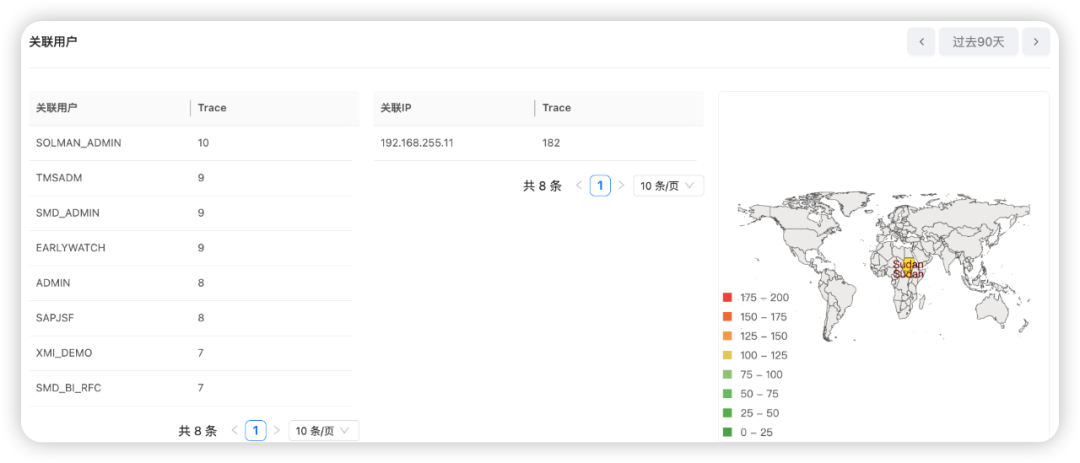Toggle the 150 – 175 legend range
Viewport: 1080px width, 463px height.
pyautogui.click(x=763, y=317)
